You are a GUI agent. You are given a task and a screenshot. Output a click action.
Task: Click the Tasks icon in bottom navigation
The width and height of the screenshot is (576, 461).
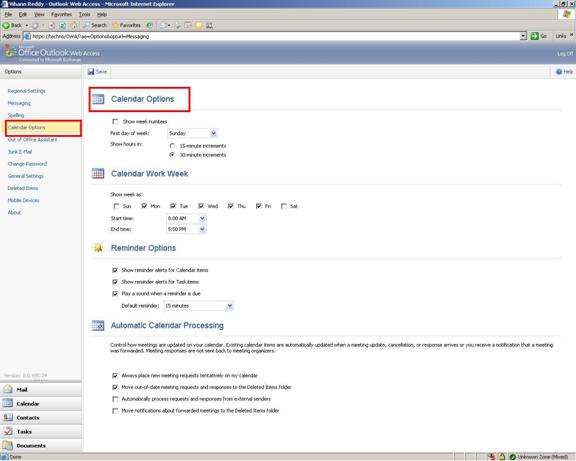point(8,431)
